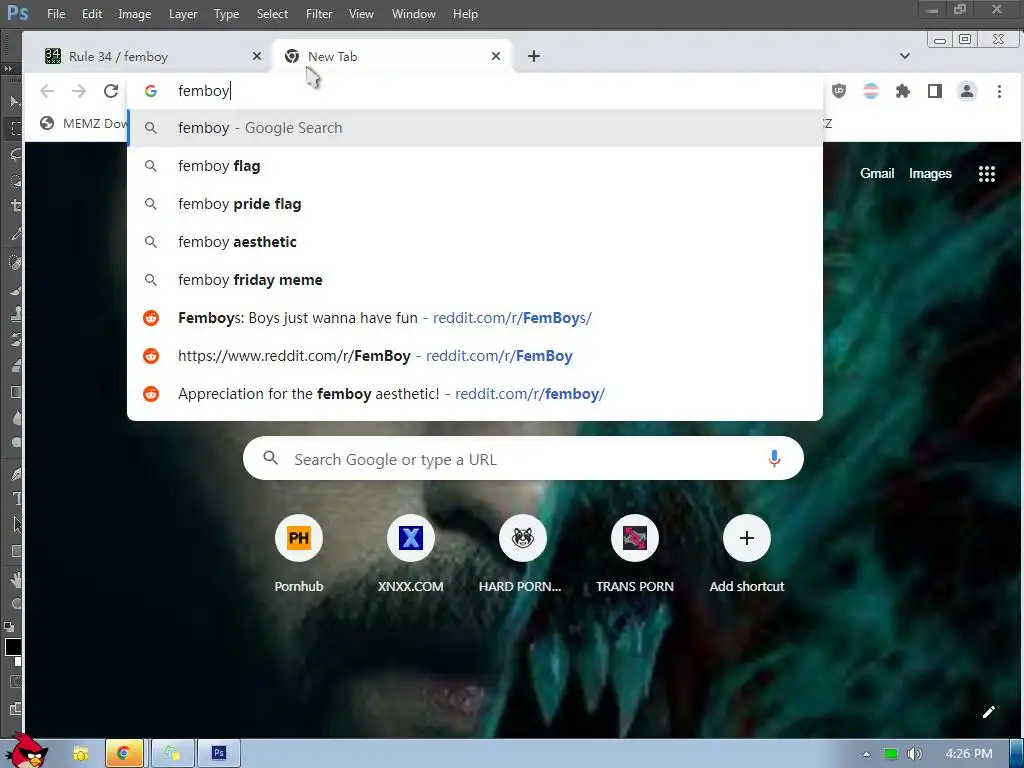Click the taskbar clock 4:26 PM
This screenshot has height=768, width=1024.
(x=969, y=754)
